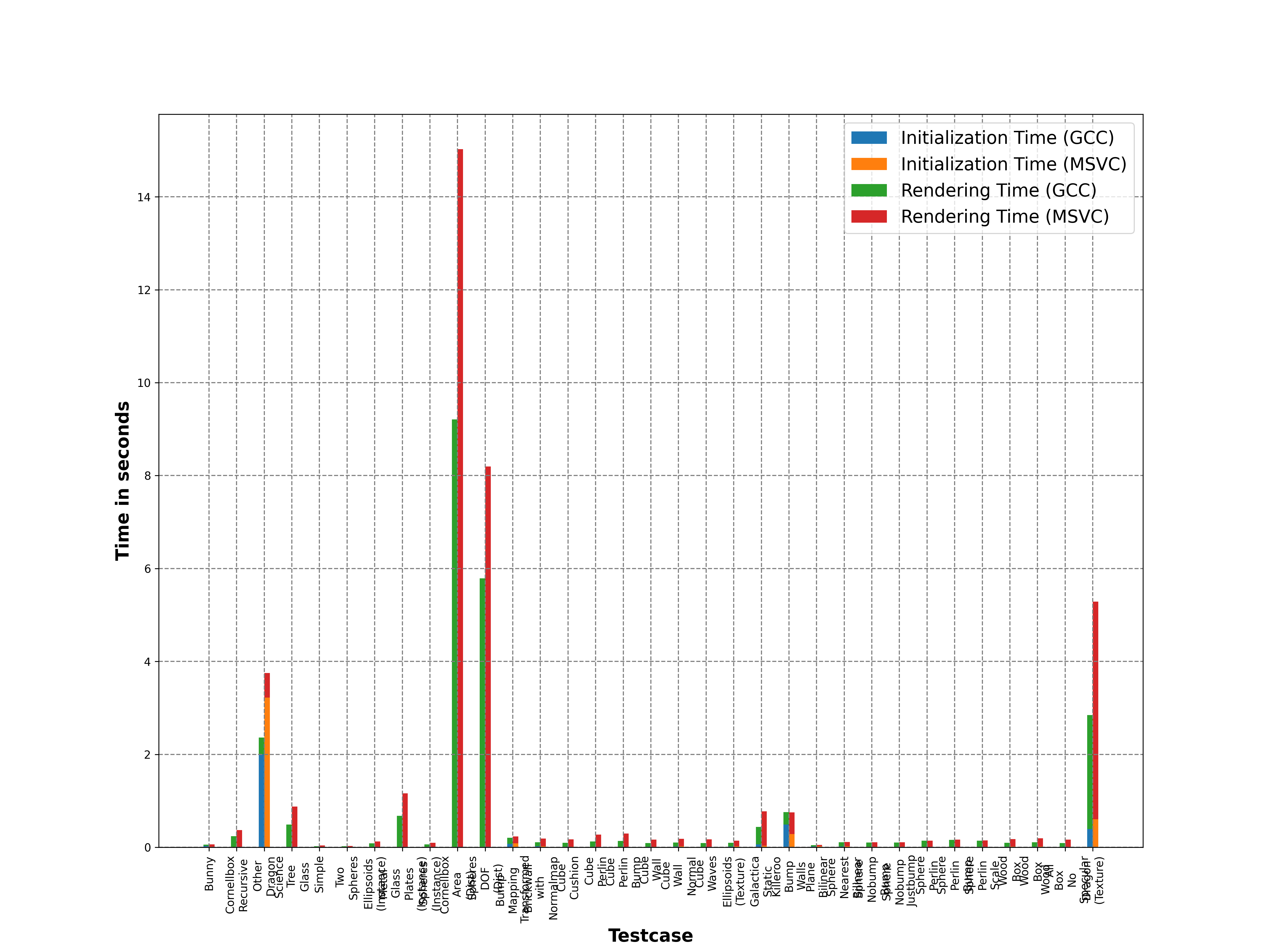Click the 'Testcase' x-axis title

[x=651, y=935]
